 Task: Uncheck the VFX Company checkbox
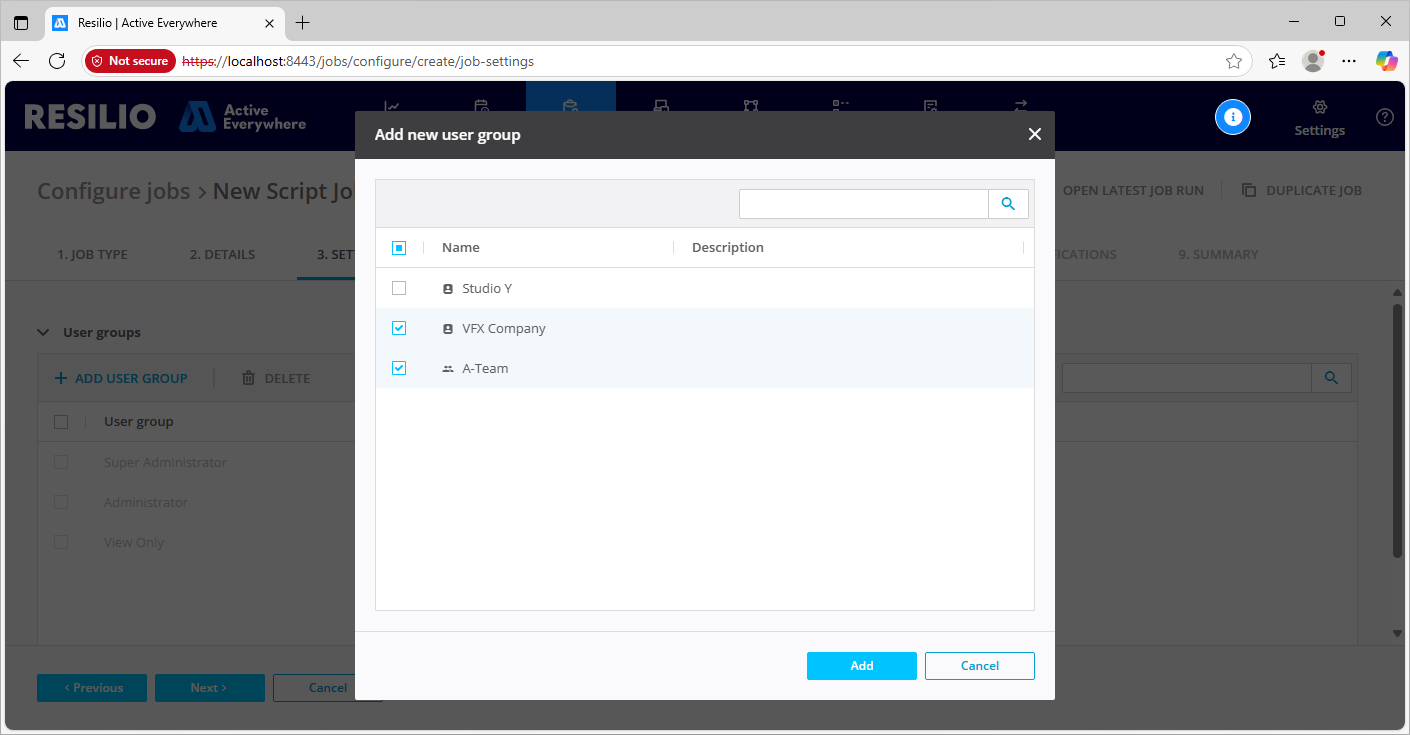(x=399, y=328)
